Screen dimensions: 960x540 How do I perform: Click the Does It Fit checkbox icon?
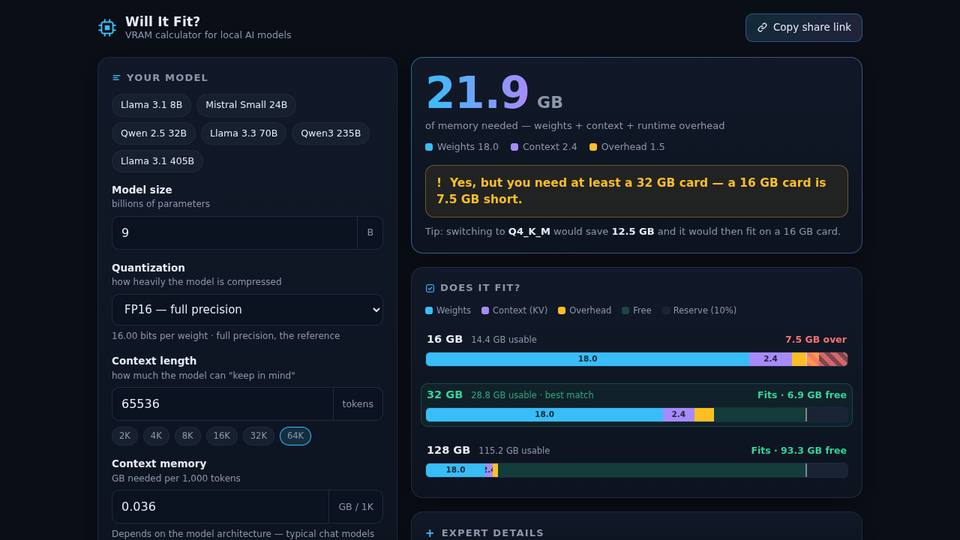pyautogui.click(x=430, y=288)
